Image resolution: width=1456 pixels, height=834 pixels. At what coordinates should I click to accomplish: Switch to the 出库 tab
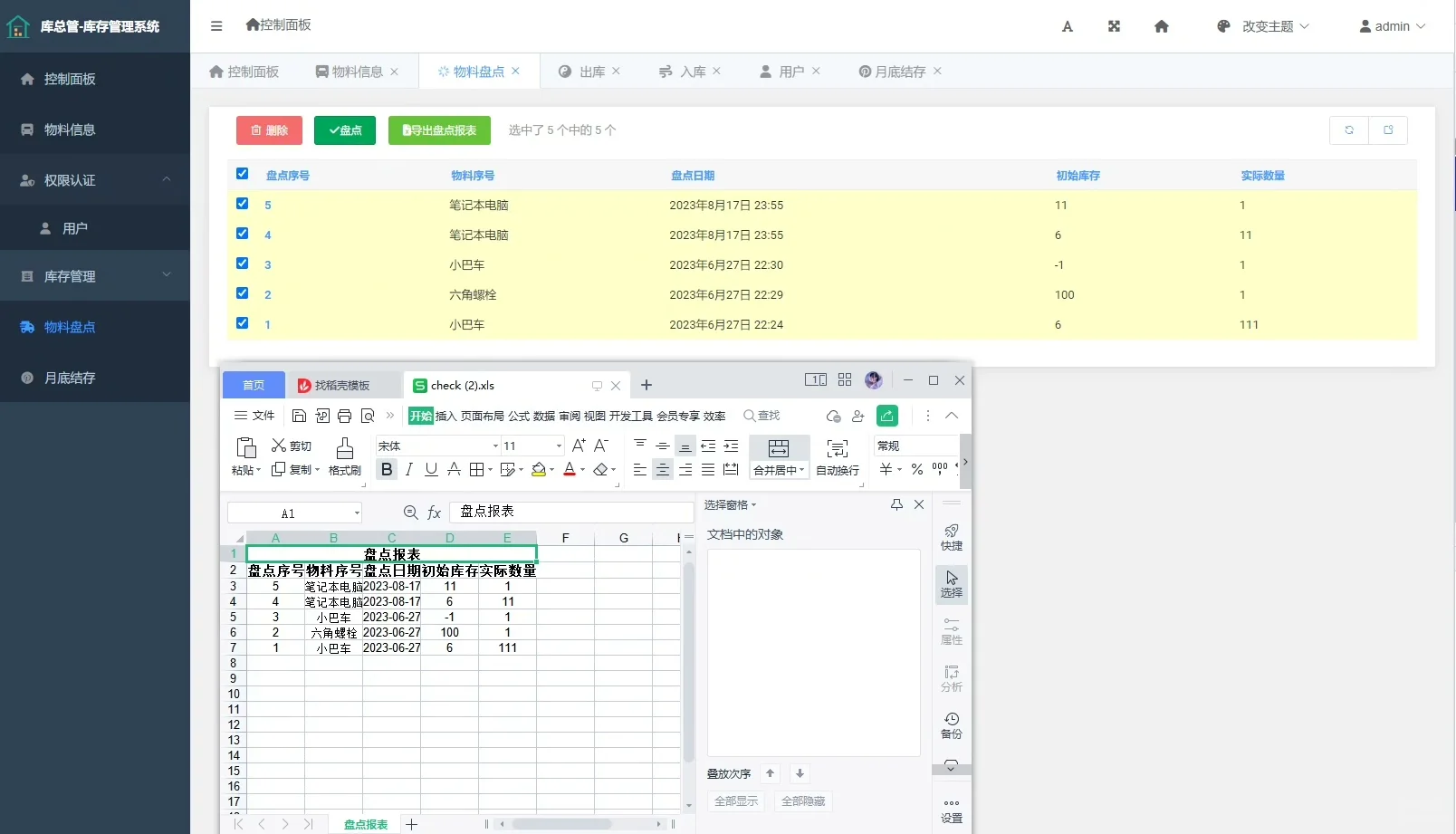pyautogui.click(x=589, y=71)
